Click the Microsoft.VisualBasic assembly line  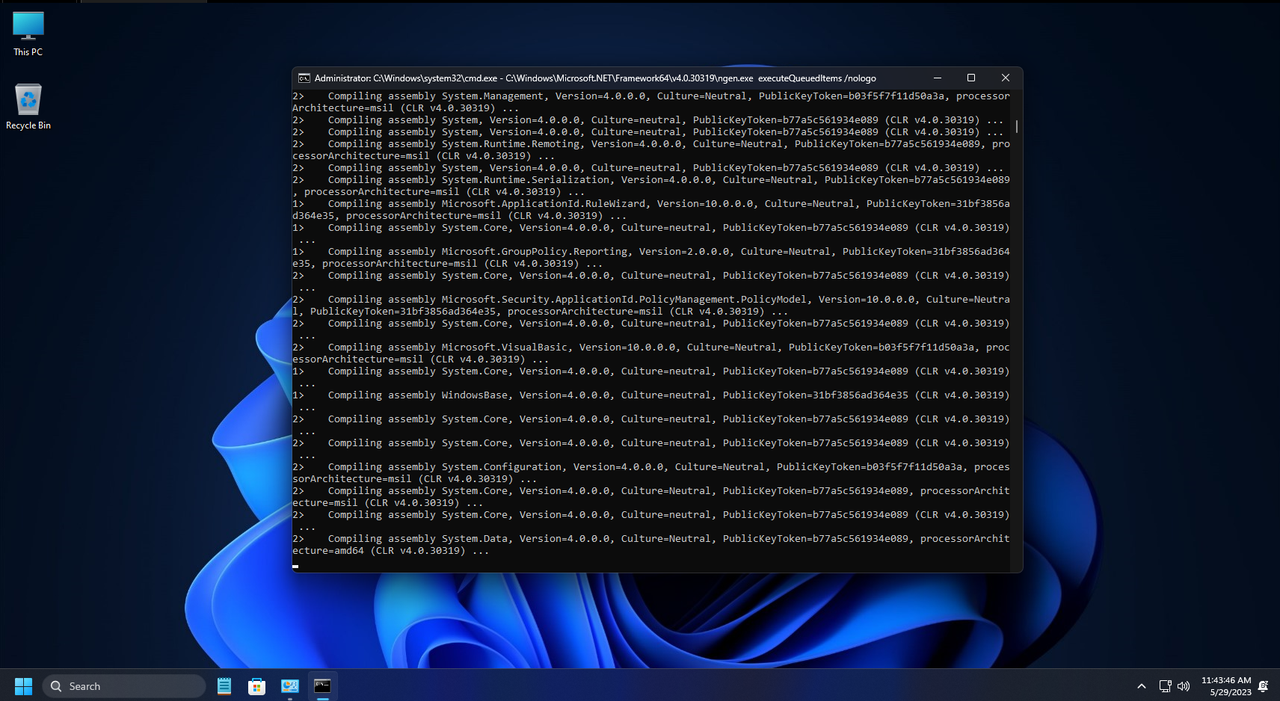(x=651, y=353)
